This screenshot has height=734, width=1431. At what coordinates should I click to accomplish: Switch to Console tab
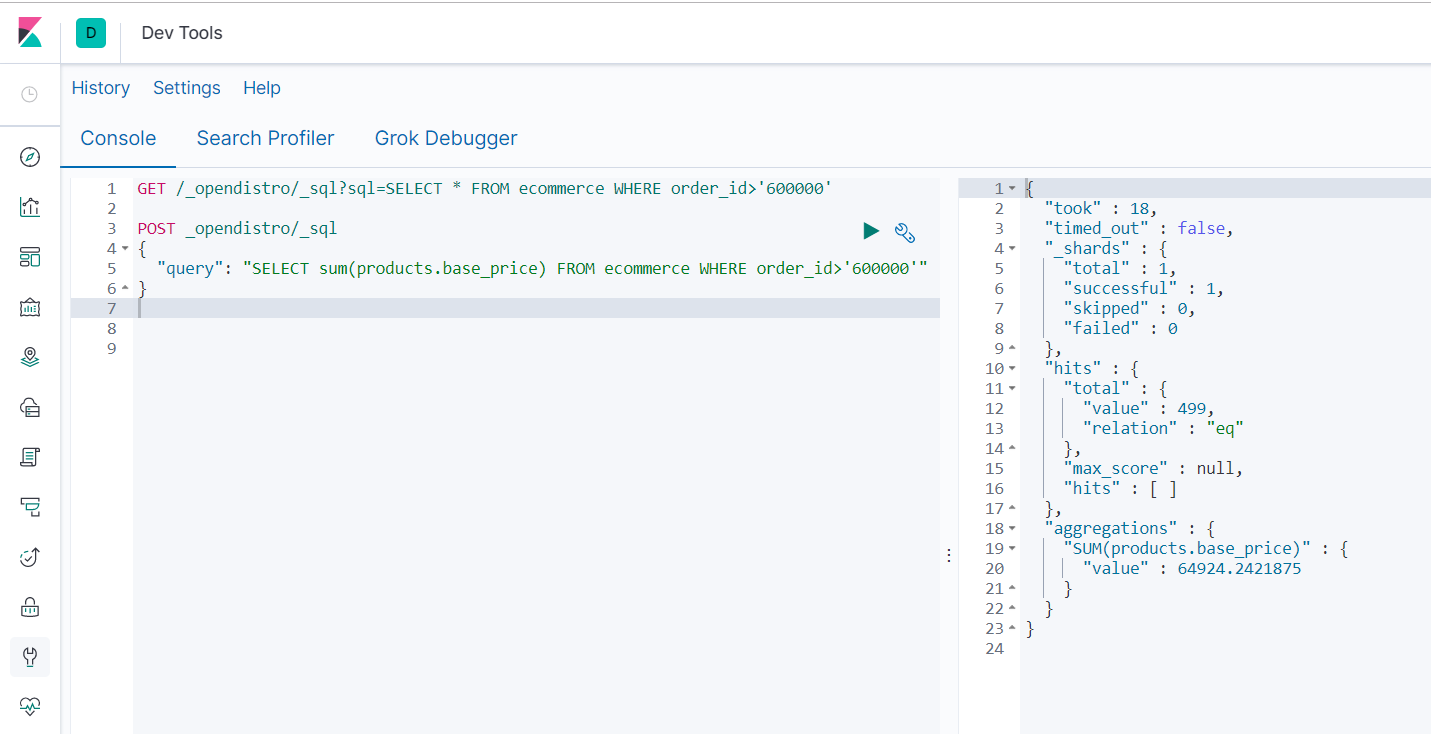tap(118, 138)
